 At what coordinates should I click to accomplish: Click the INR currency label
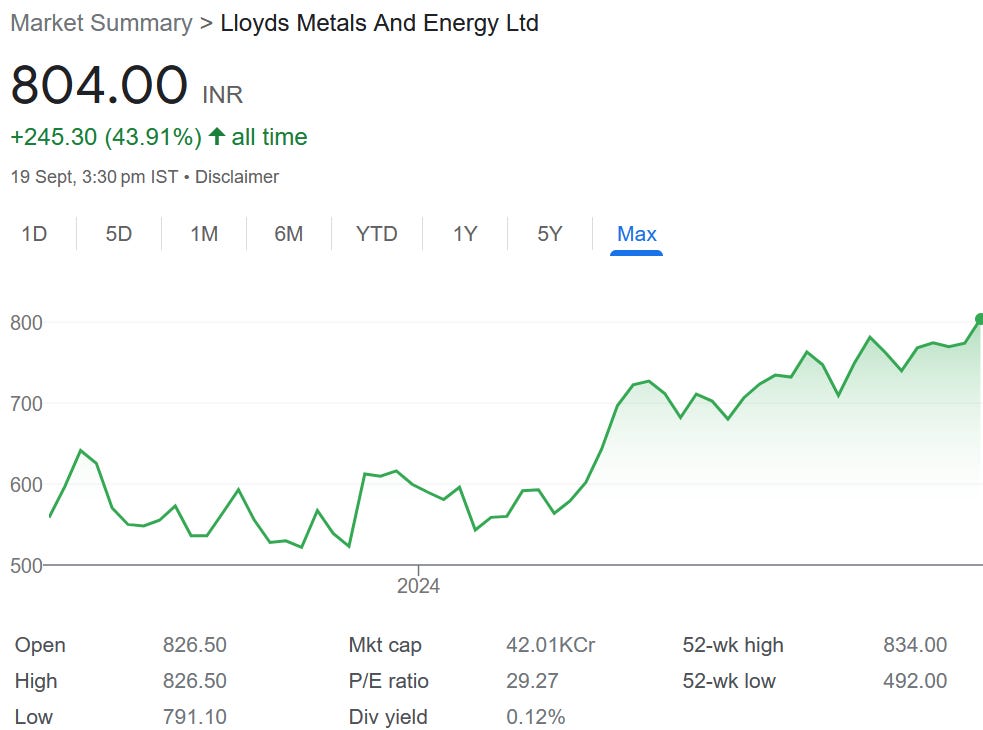(x=223, y=95)
